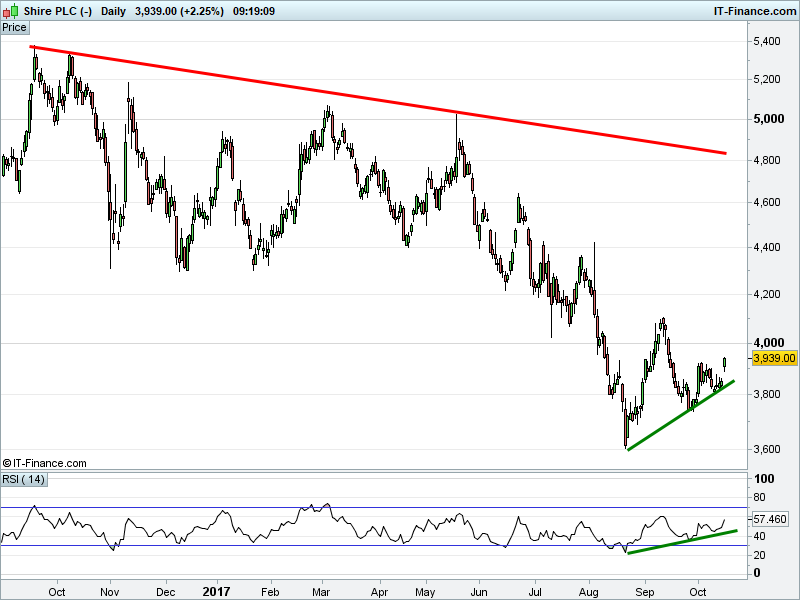Click the 2017 year label on the time axis
The image size is (800, 600).
click(216, 592)
